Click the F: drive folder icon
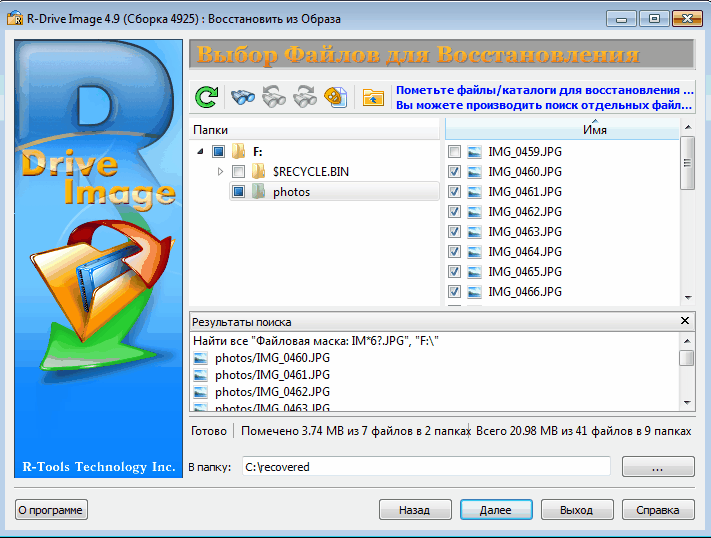Image resolution: width=711 pixels, height=538 pixels. pos(239,152)
